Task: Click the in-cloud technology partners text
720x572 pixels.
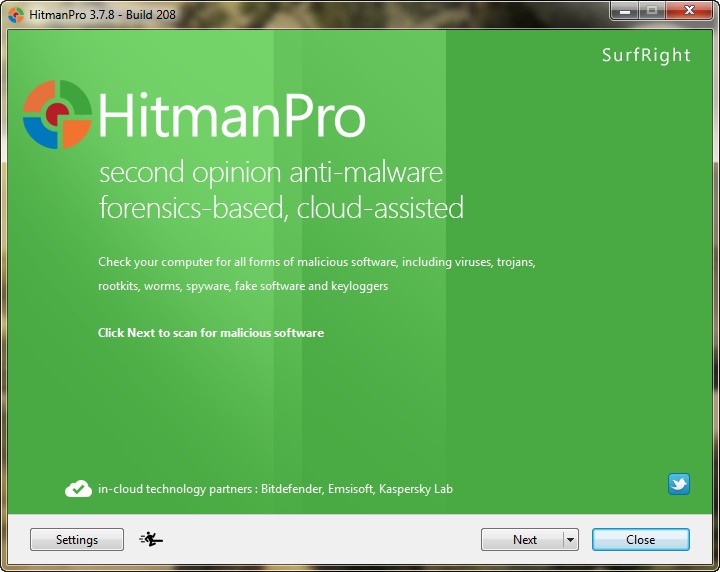Action: point(276,489)
